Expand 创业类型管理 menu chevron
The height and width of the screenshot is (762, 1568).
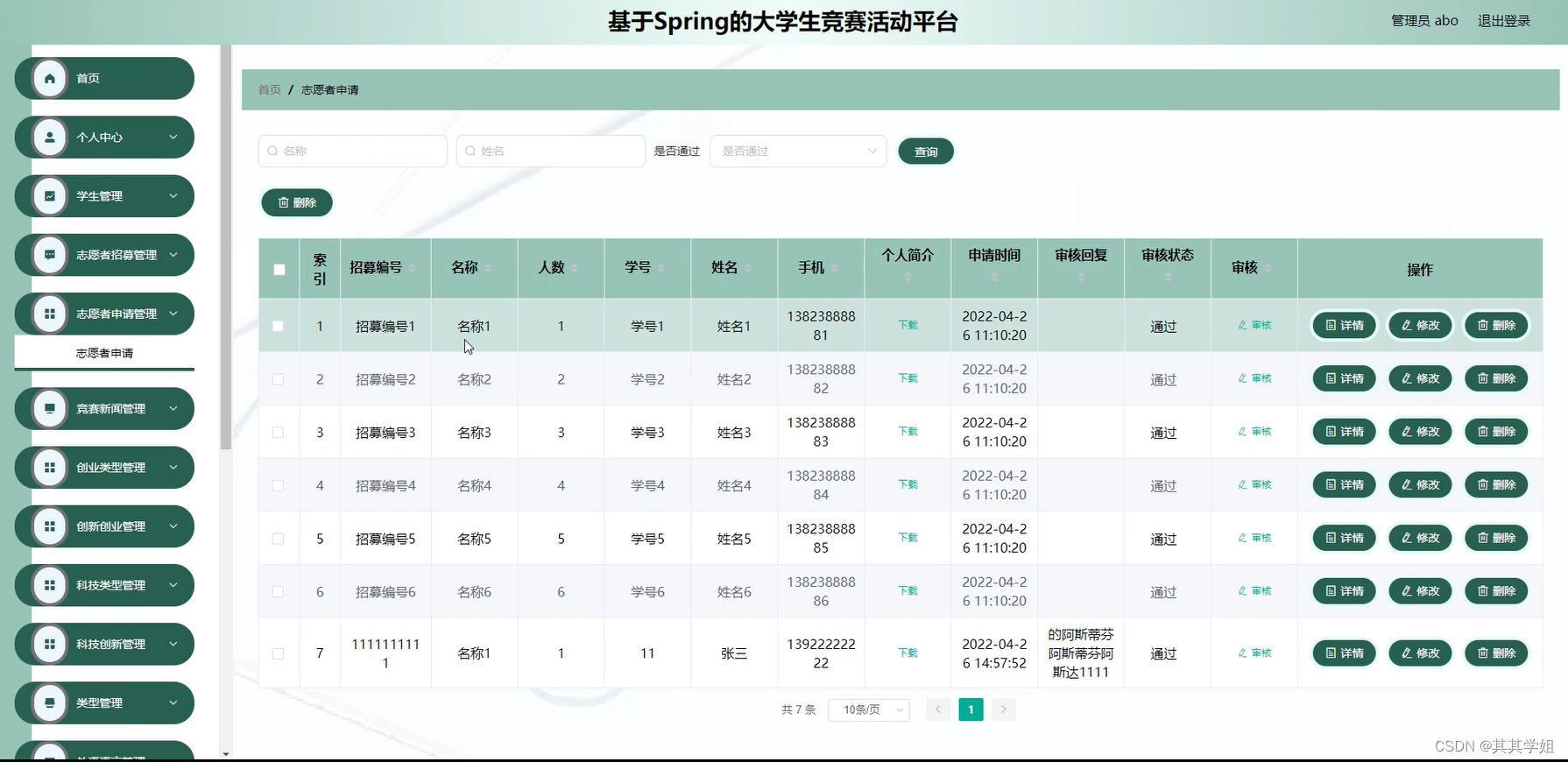[x=173, y=468]
